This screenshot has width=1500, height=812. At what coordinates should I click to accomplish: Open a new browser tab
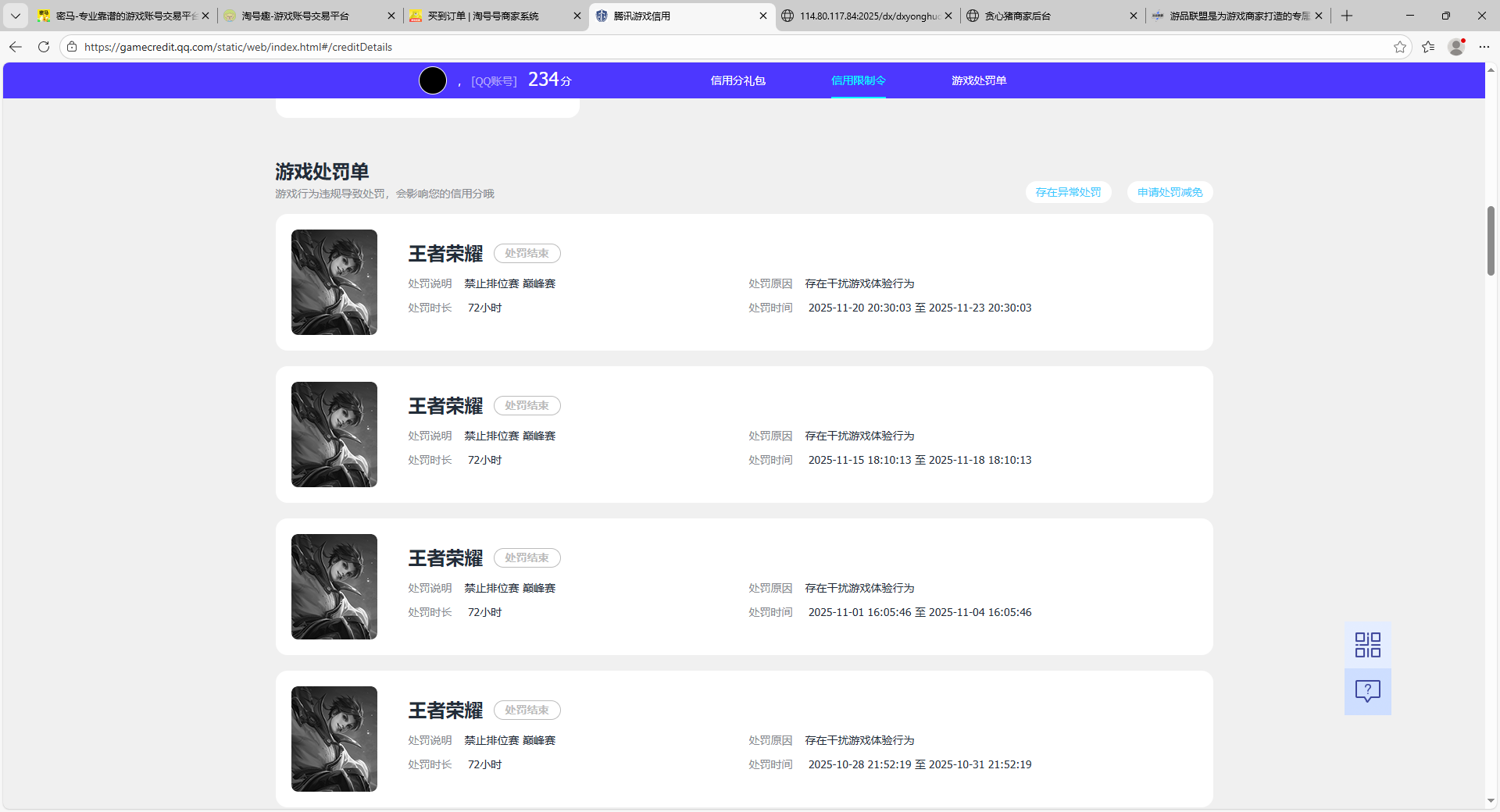(x=1347, y=16)
